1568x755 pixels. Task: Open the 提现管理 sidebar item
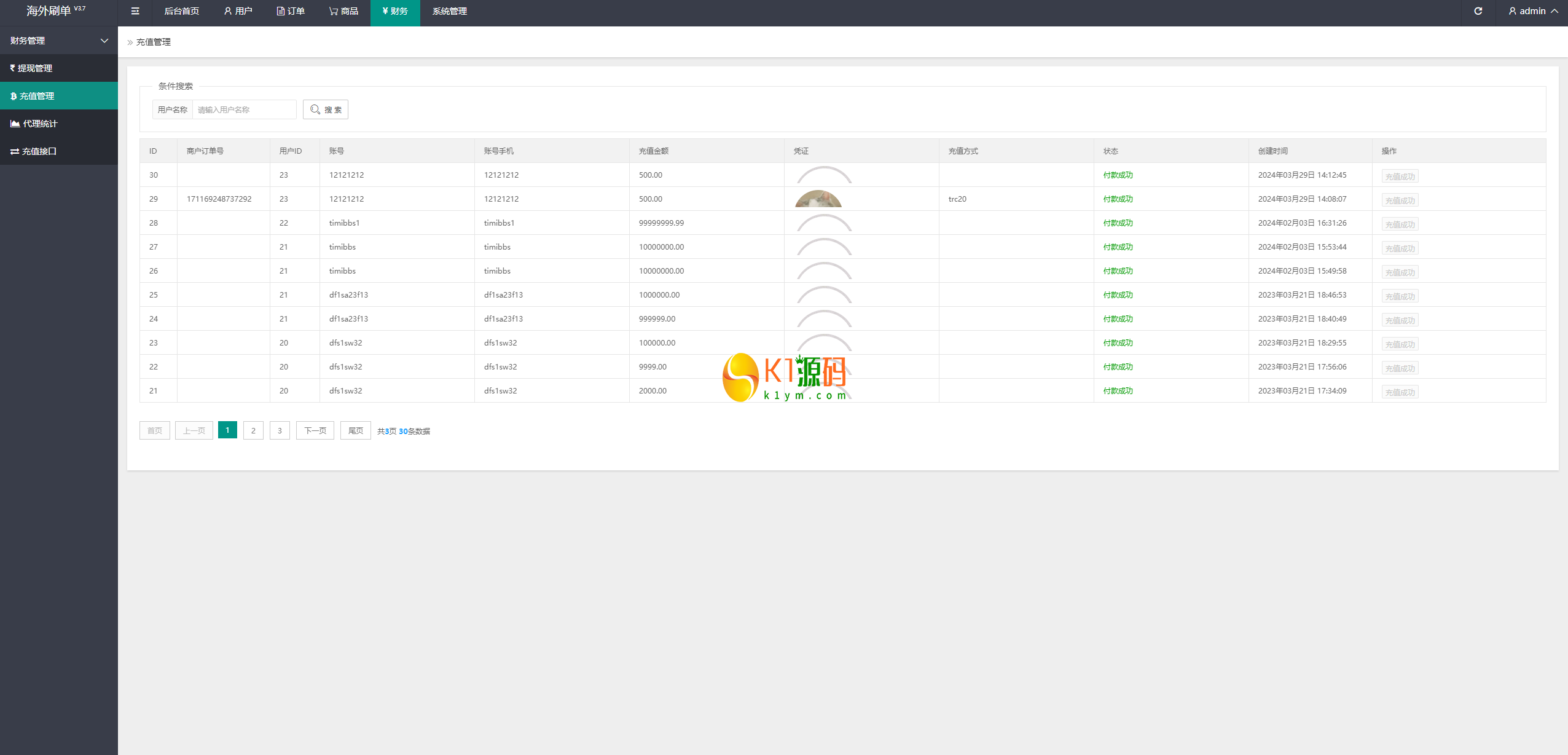[34, 68]
